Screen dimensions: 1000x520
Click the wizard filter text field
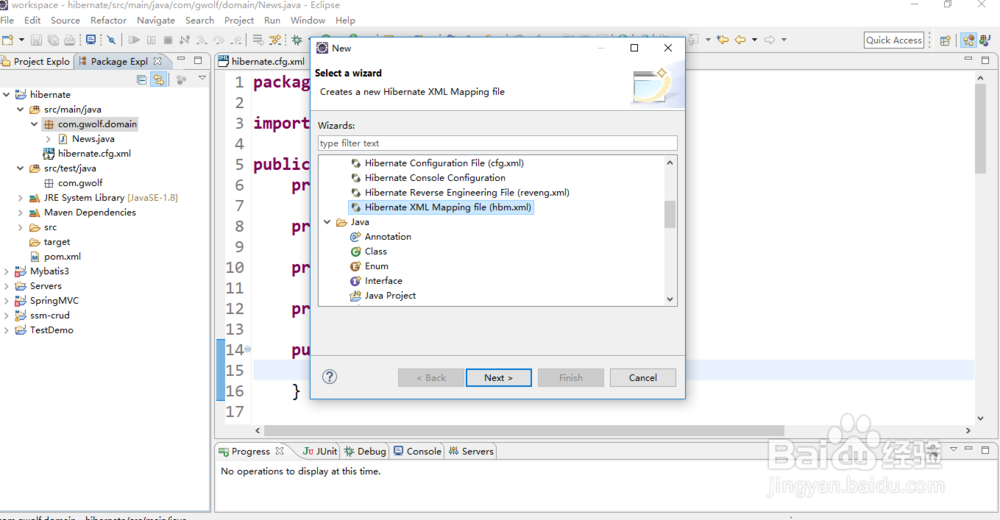coord(497,143)
